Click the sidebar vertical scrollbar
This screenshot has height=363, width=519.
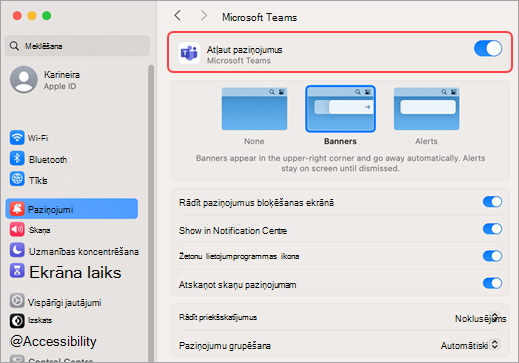click(x=151, y=213)
